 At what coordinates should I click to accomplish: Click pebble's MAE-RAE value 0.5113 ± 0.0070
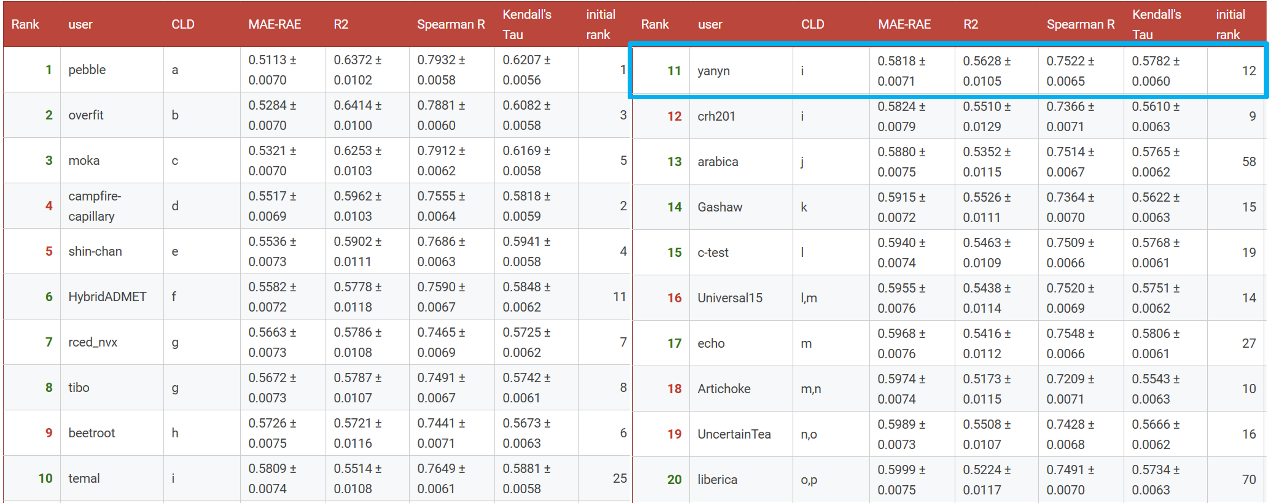pos(272,70)
